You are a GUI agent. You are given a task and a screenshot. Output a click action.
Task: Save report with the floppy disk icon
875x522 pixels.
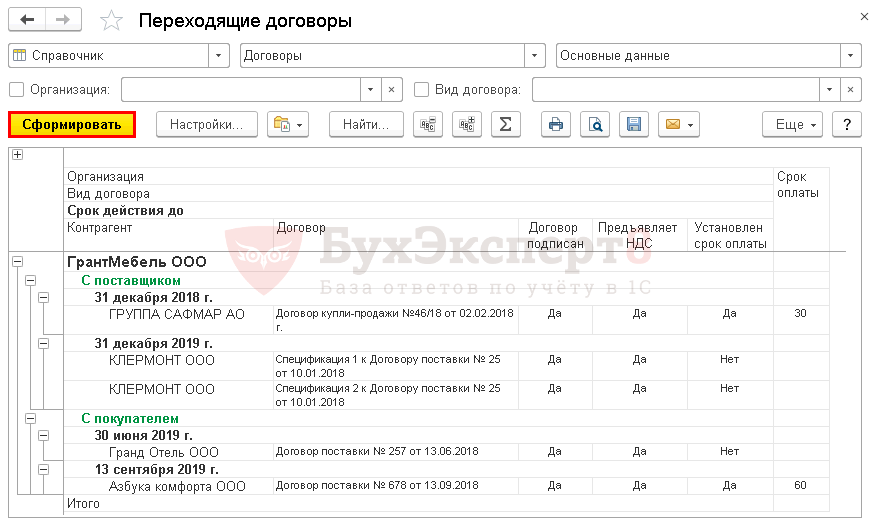pyautogui.click(x=634, y=124)
